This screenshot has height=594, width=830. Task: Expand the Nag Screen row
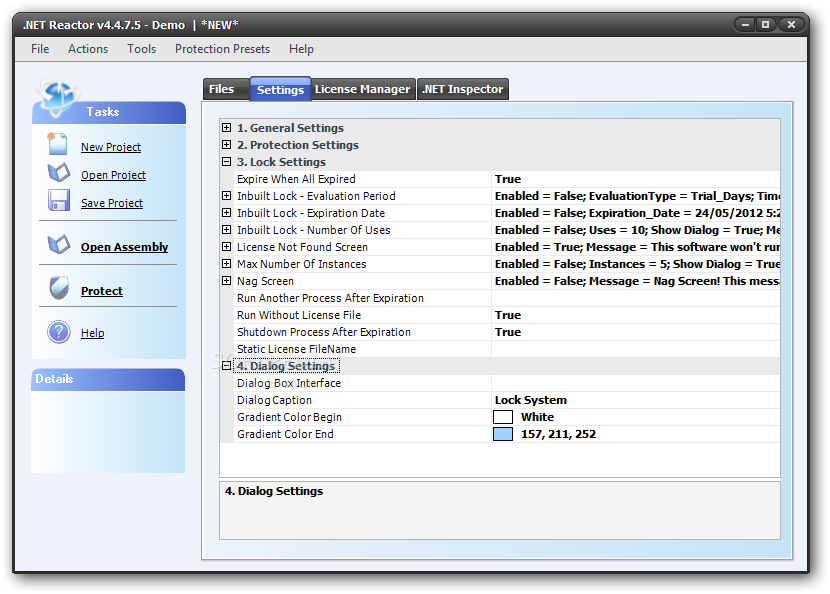click(x=227, y=280)
